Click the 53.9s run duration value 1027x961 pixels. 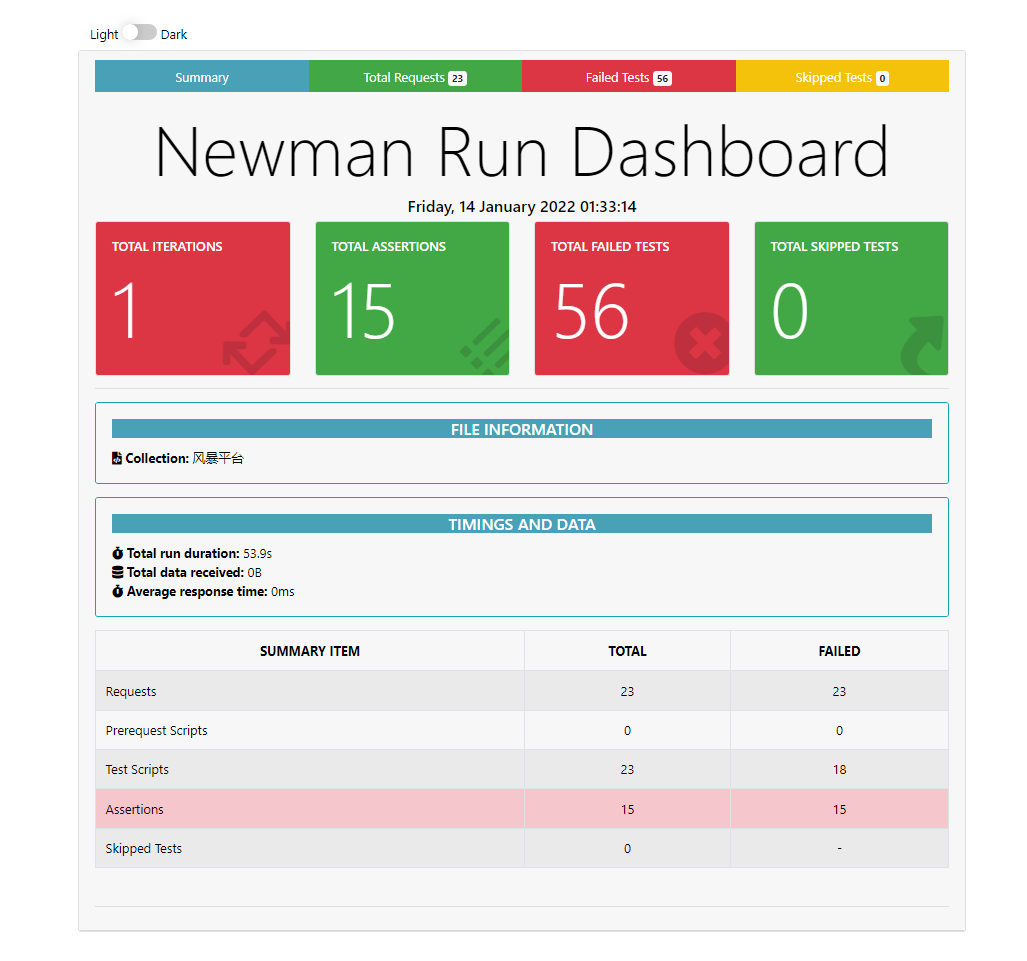(257, 554)
